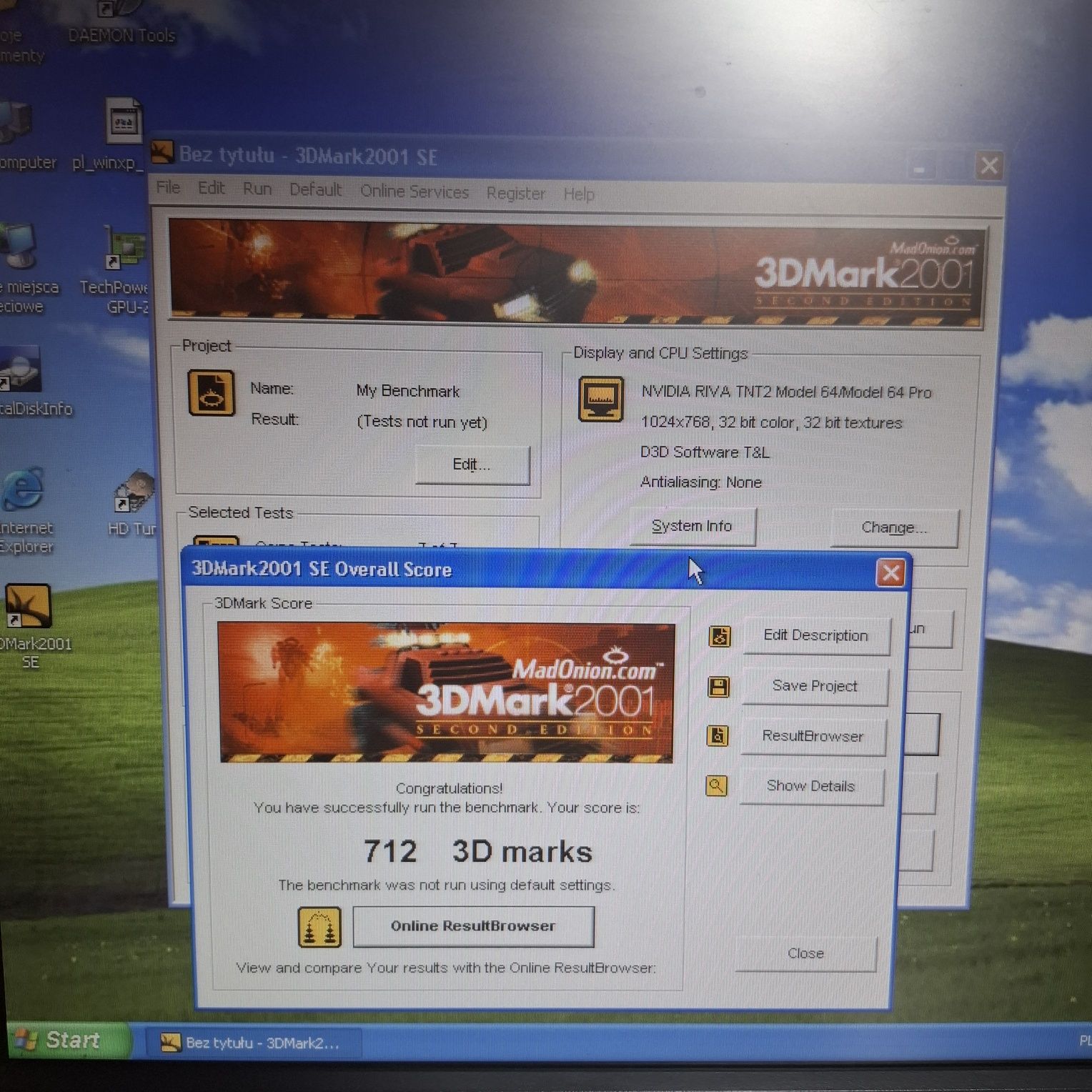1092x1092 pixels.
Task: Open the Default menu
Action: 315,190
